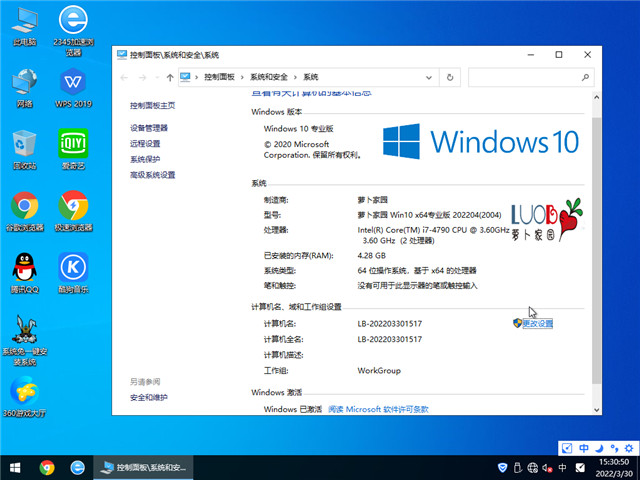Launch the iQIYI (爱奇艺) desktop icon
The width and height of the screenshot is (640, 480).
[x=73, y=149]
